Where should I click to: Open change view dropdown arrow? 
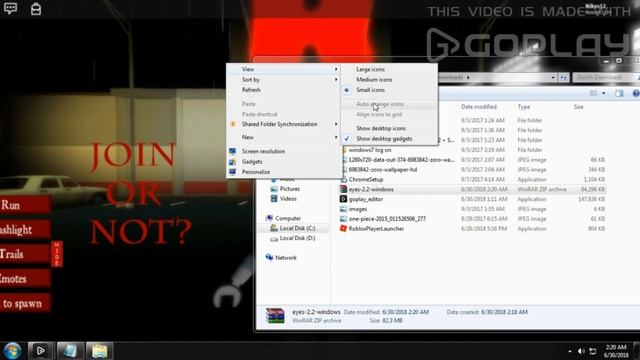tap(604, 93)
